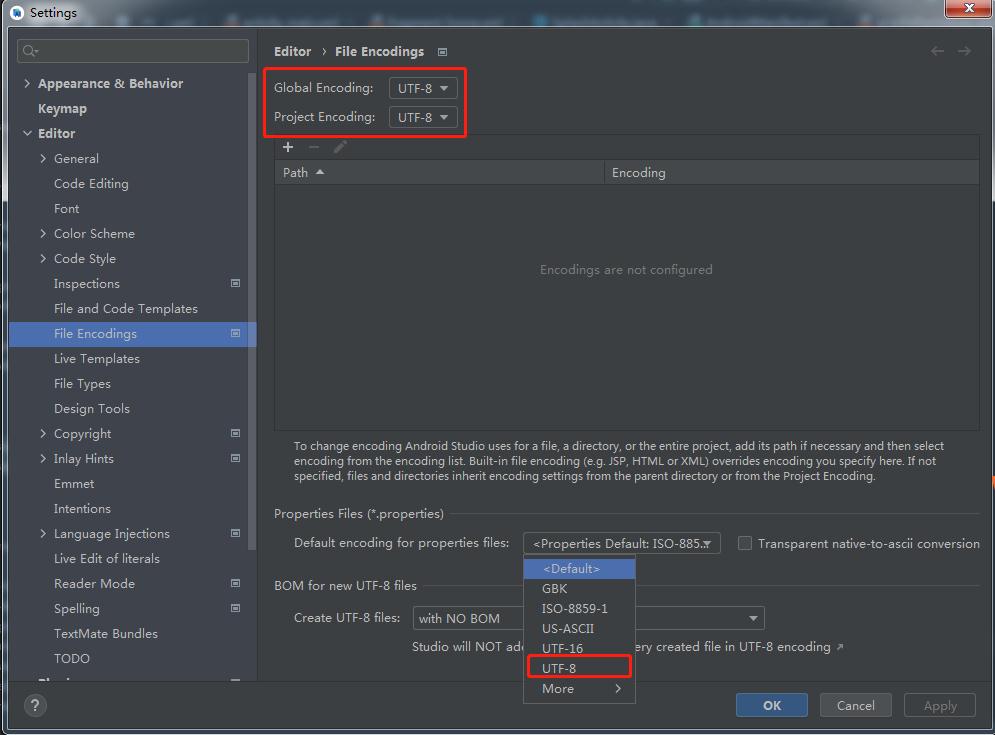Image resolution: width=995 pixels, height=735 pixels.
Task: Expand Code Style tree node
Action: 43,258
